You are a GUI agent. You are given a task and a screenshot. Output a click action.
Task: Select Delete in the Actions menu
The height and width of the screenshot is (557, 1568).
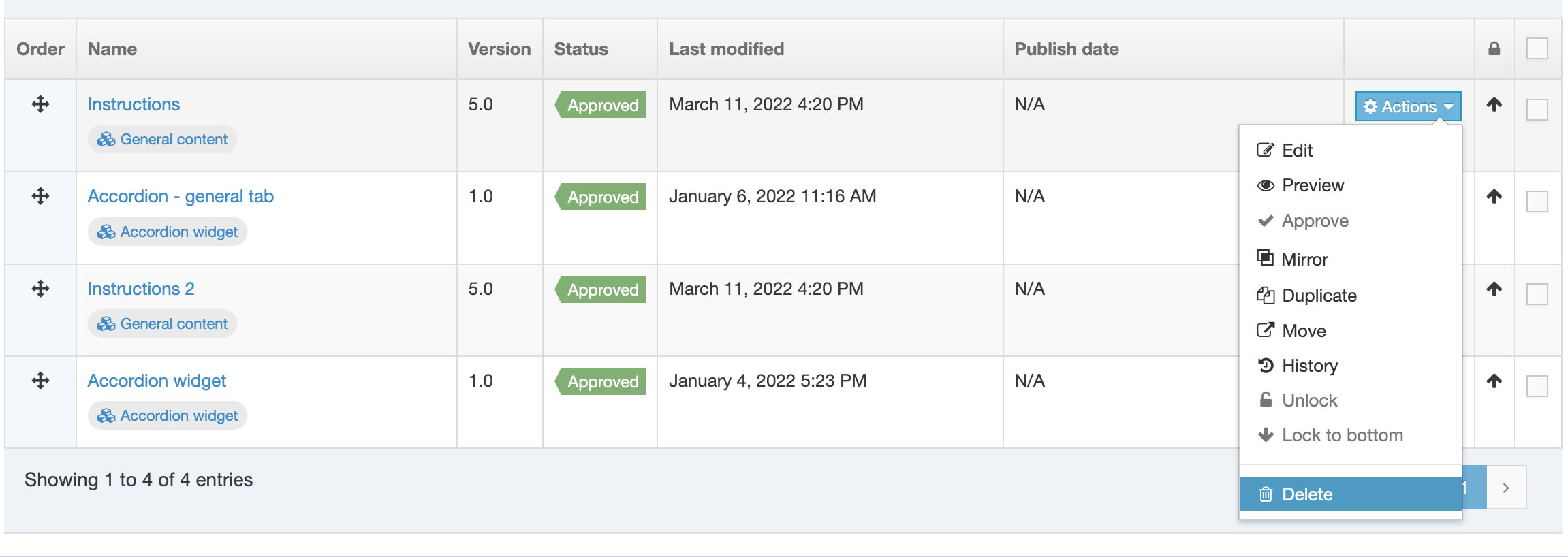pyautogui.click(x=1306, y=494)
